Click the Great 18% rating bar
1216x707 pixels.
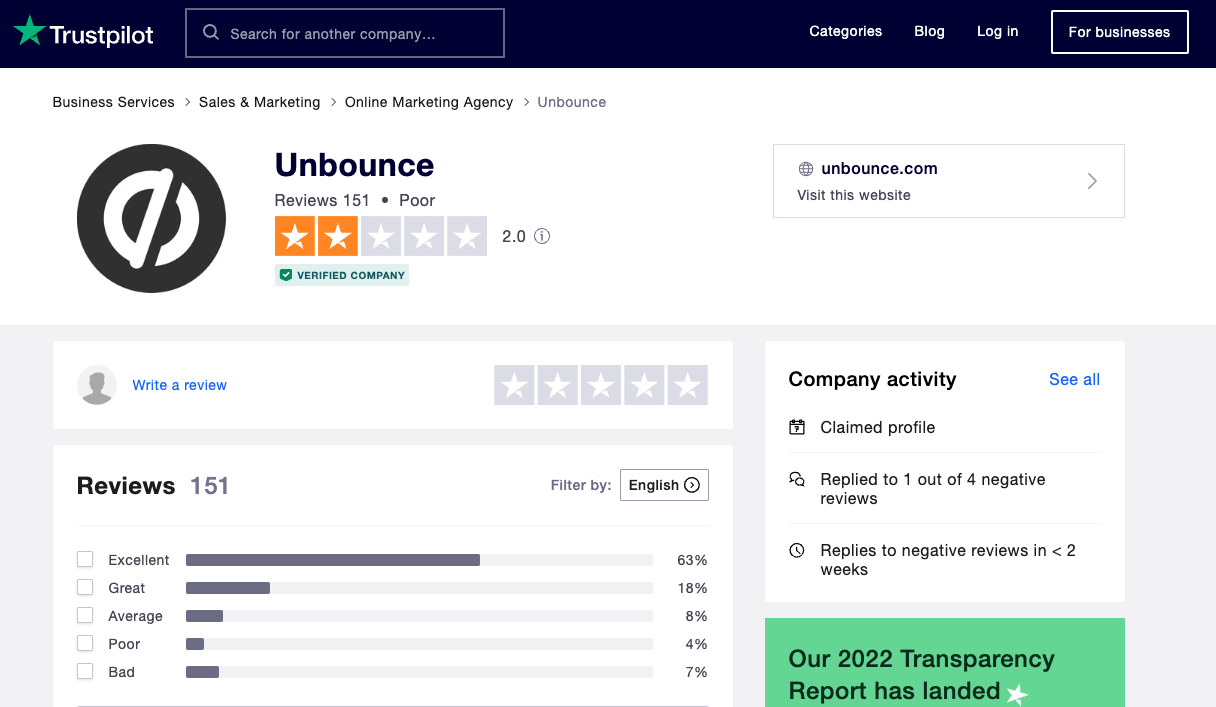[x=419, y=588]
